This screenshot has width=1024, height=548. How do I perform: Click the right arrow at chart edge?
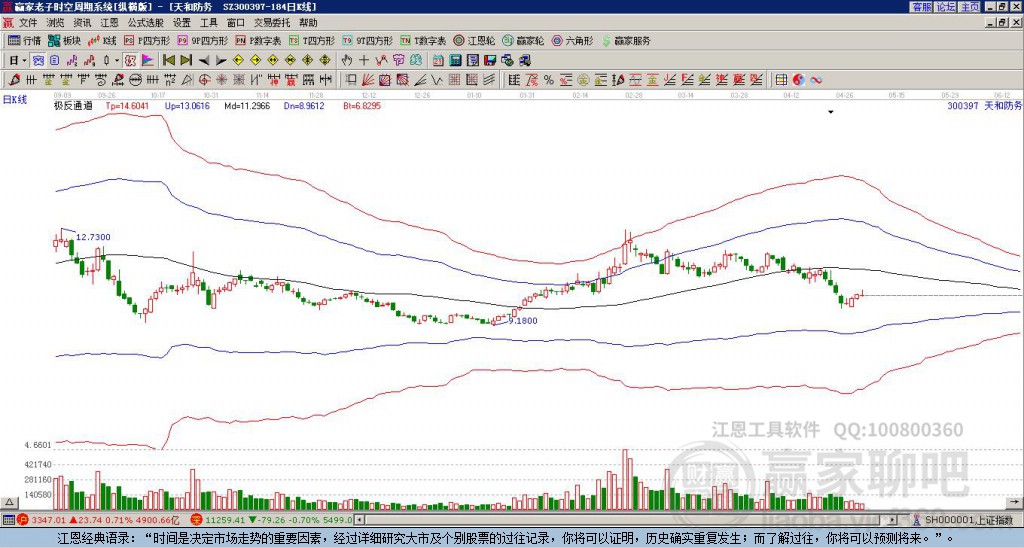tap(1016, 502)
